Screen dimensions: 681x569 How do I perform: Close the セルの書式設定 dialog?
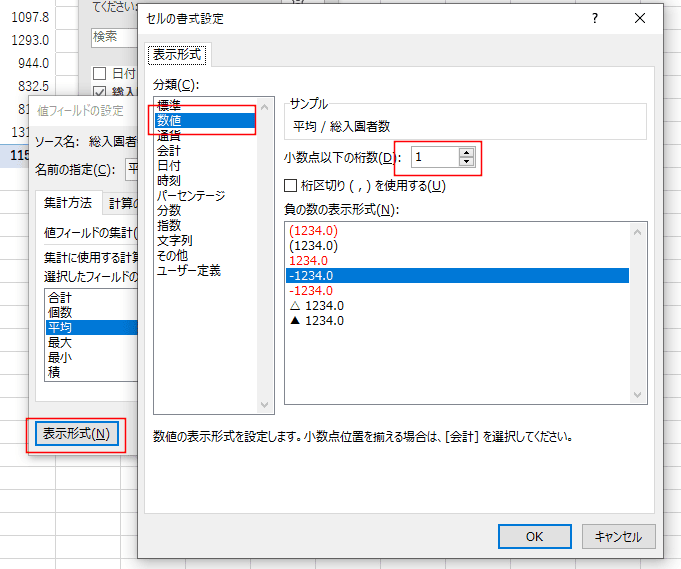tap(640, 19)
